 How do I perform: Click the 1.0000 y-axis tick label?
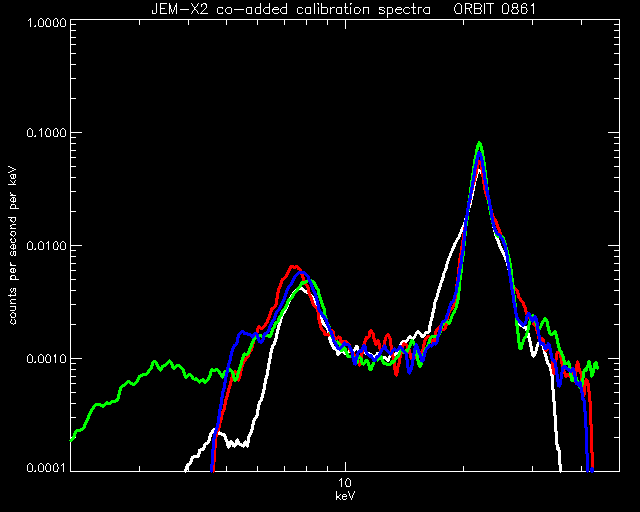coord(46,22)
